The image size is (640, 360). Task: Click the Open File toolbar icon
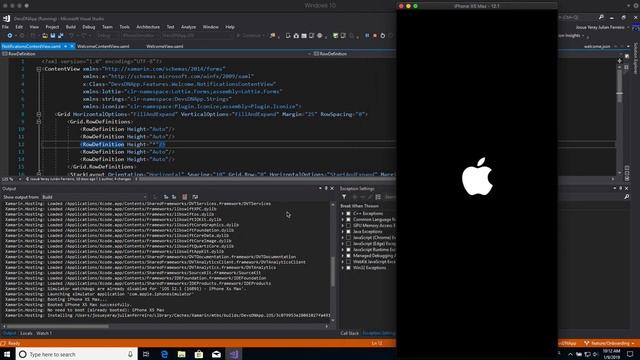(45, 36)
